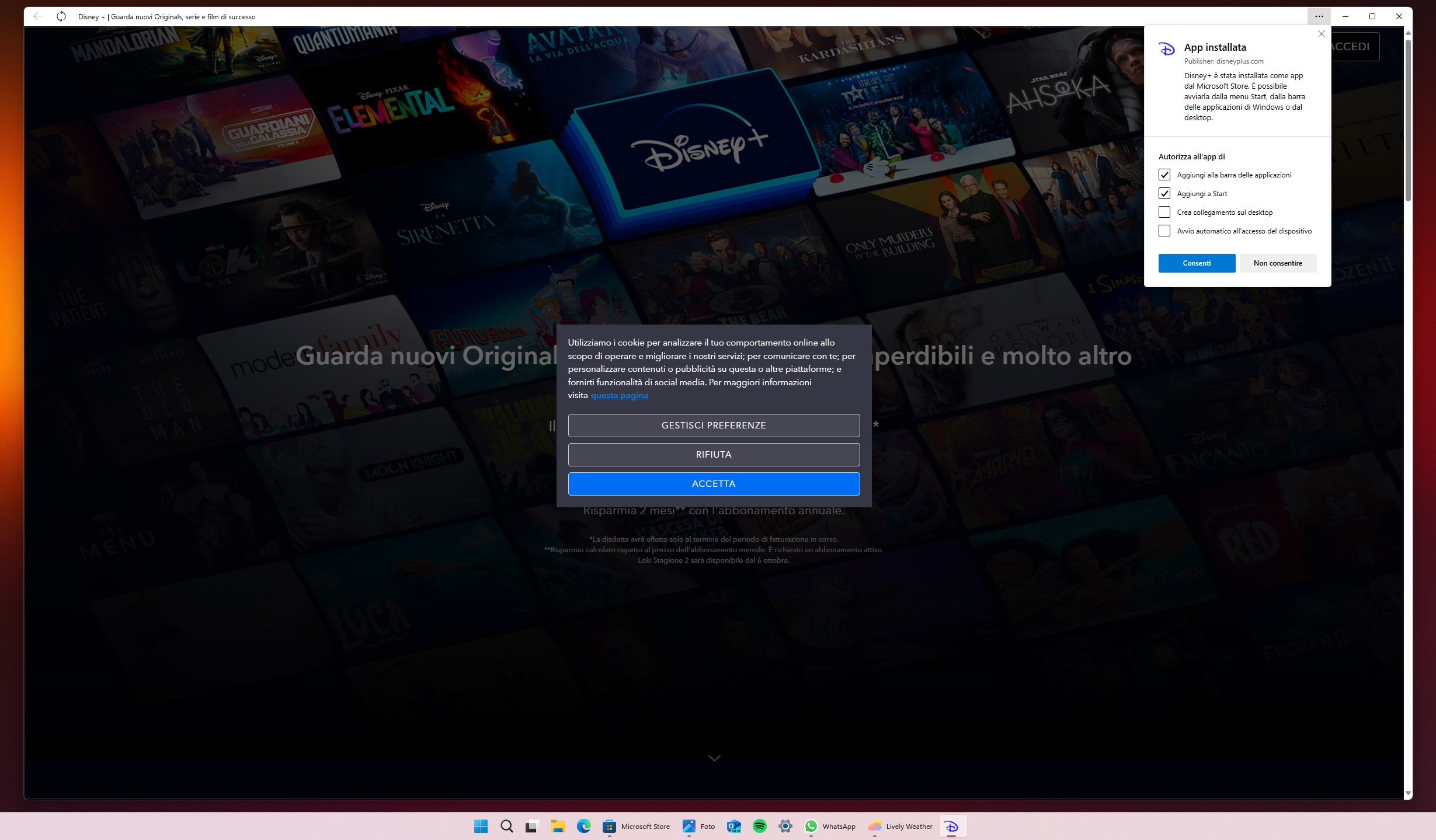Viewport: 1436px width, 840px height.
Task: Launch Spotify from the taskbar
Action: pyautogui.click(x=760, y=826)
